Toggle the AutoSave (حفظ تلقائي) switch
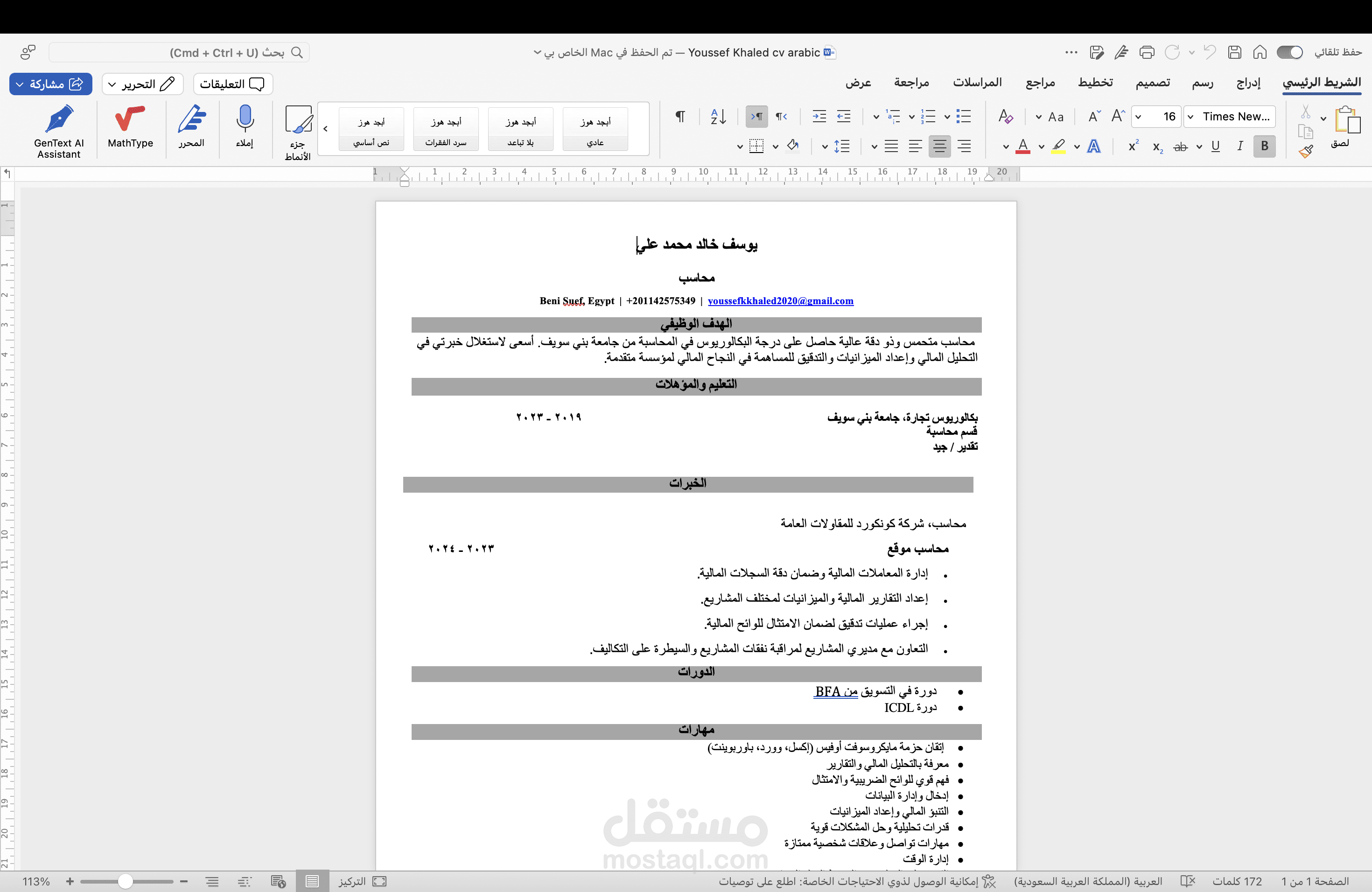This screenshot has height=892, width=1372. pos(1289,52)
